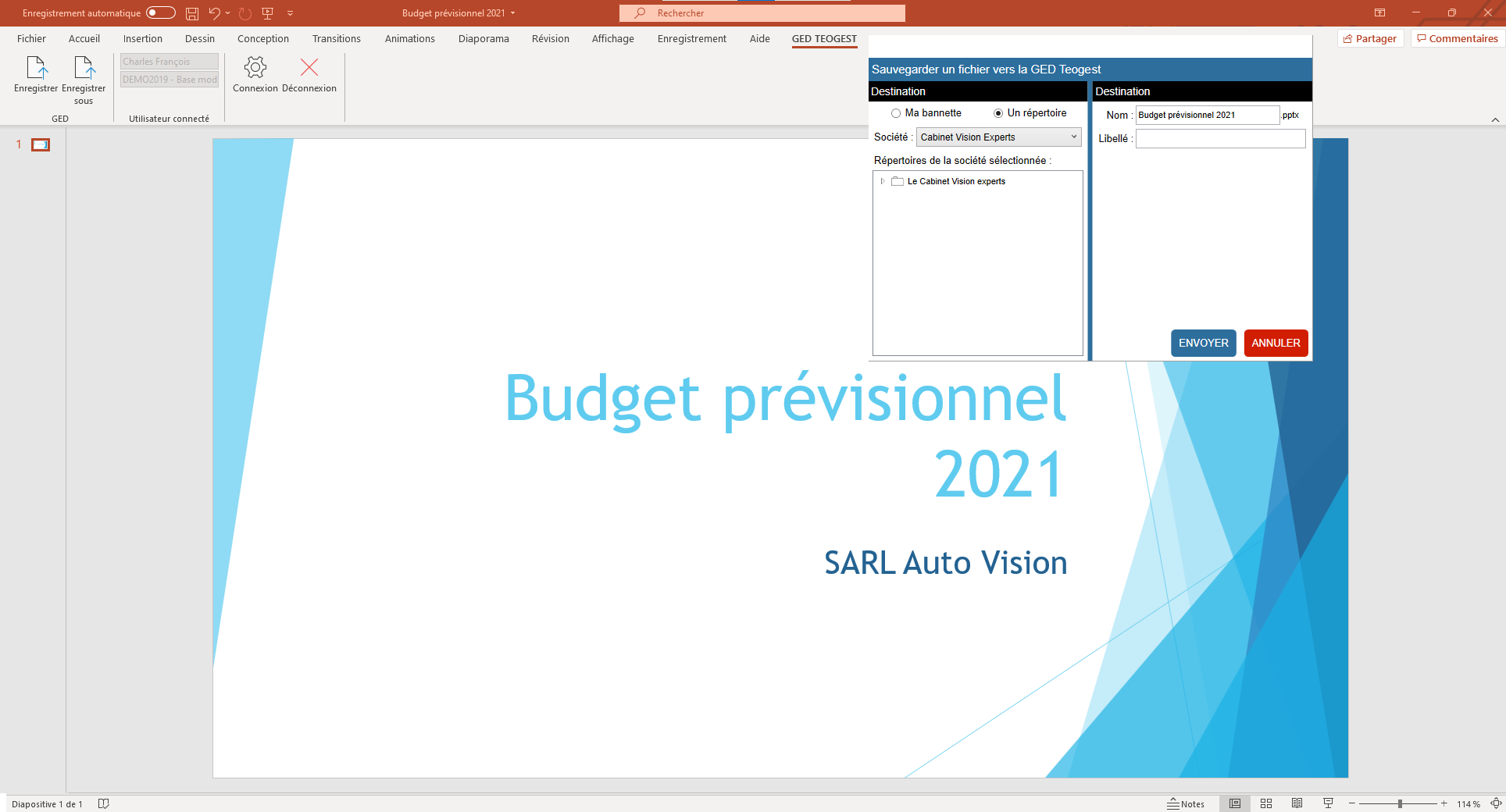Click the red Déconnexion icon

pos(309,68)
